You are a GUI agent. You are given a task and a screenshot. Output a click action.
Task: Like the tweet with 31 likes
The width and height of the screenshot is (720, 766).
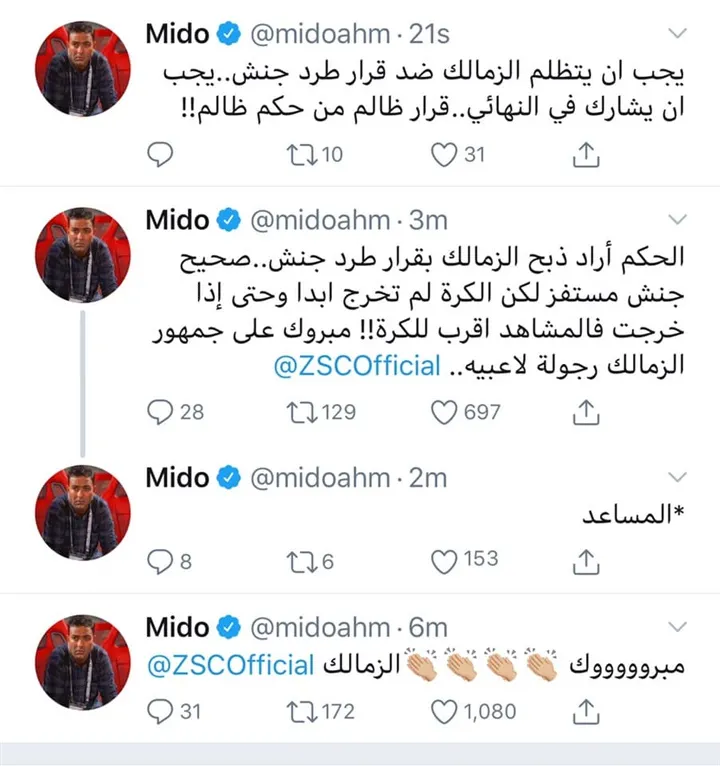(443, 153)
